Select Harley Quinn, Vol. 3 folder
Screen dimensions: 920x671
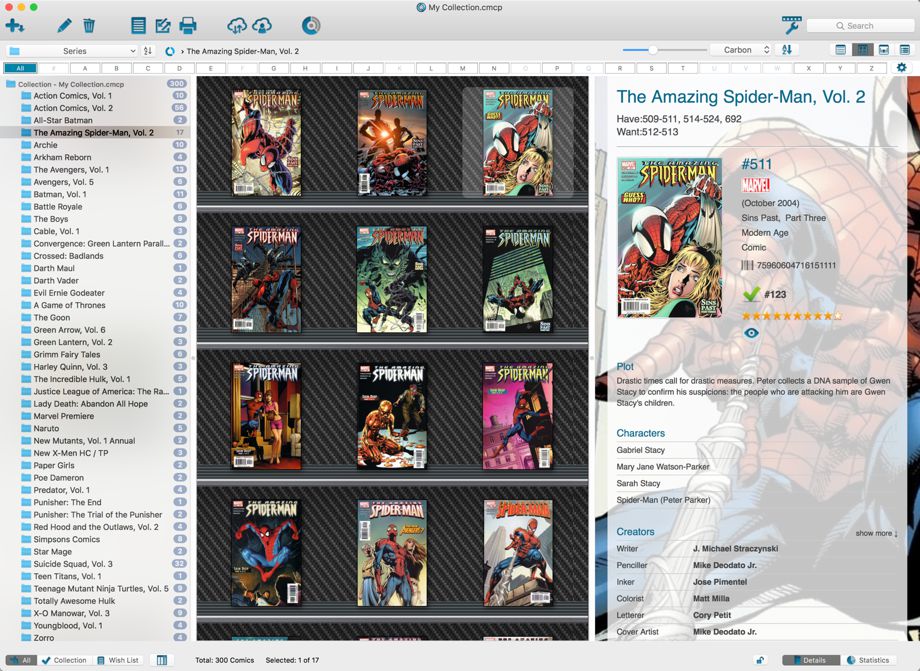pyautogui.click(x=70, y=367)
